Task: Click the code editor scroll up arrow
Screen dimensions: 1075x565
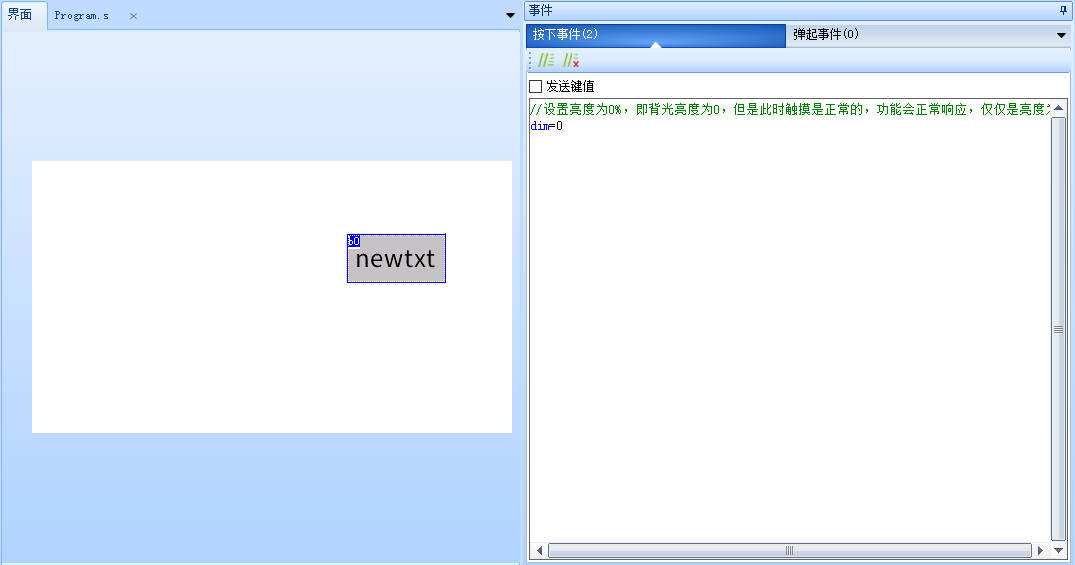Action: pyautogui.click(x=1058, y=107)
